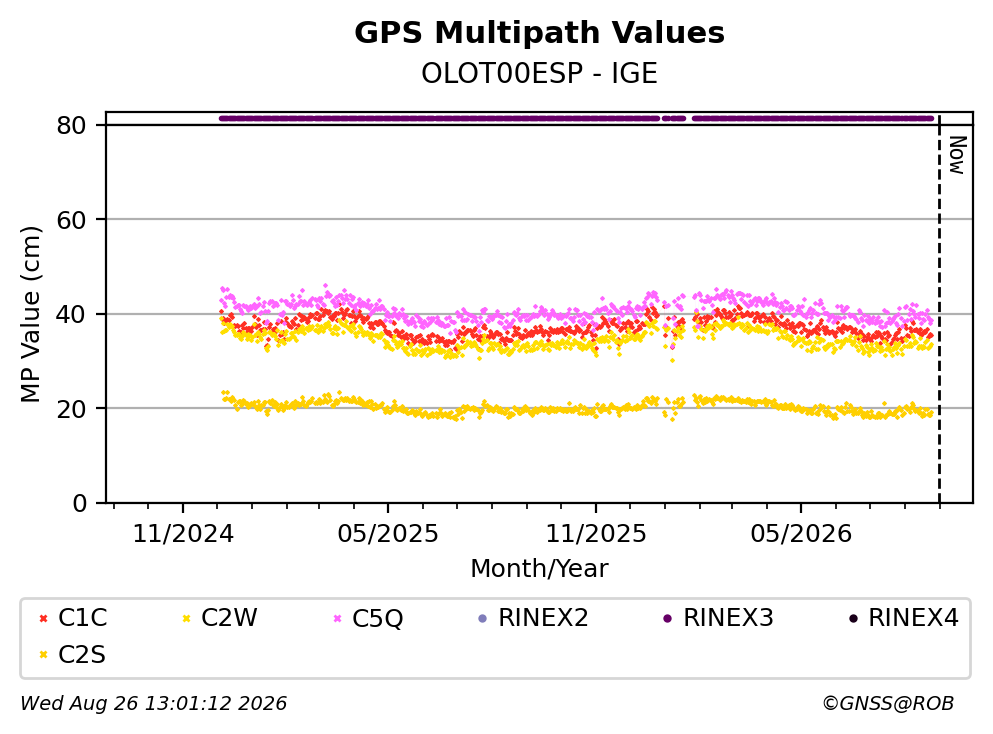Click the 11/2024 x-axis tick label

tap(183, 534)
